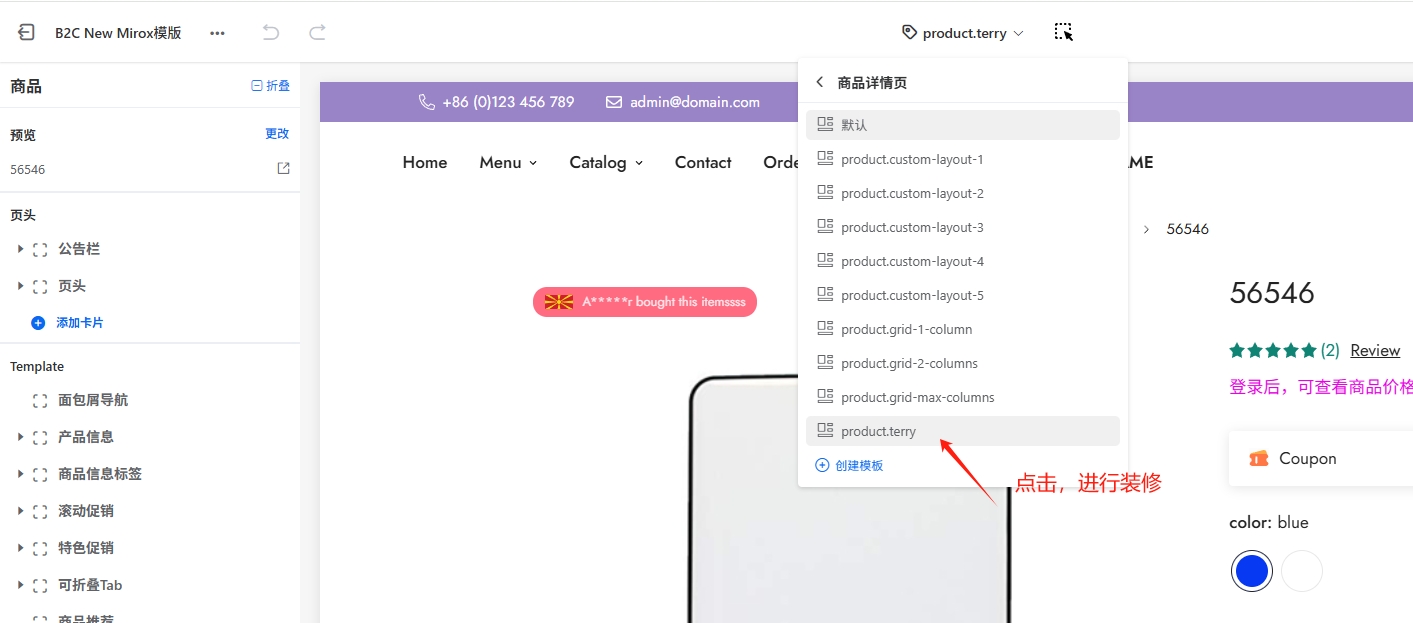Click the undo arrow icon
1413x623 pixels.
coord(270,33)
